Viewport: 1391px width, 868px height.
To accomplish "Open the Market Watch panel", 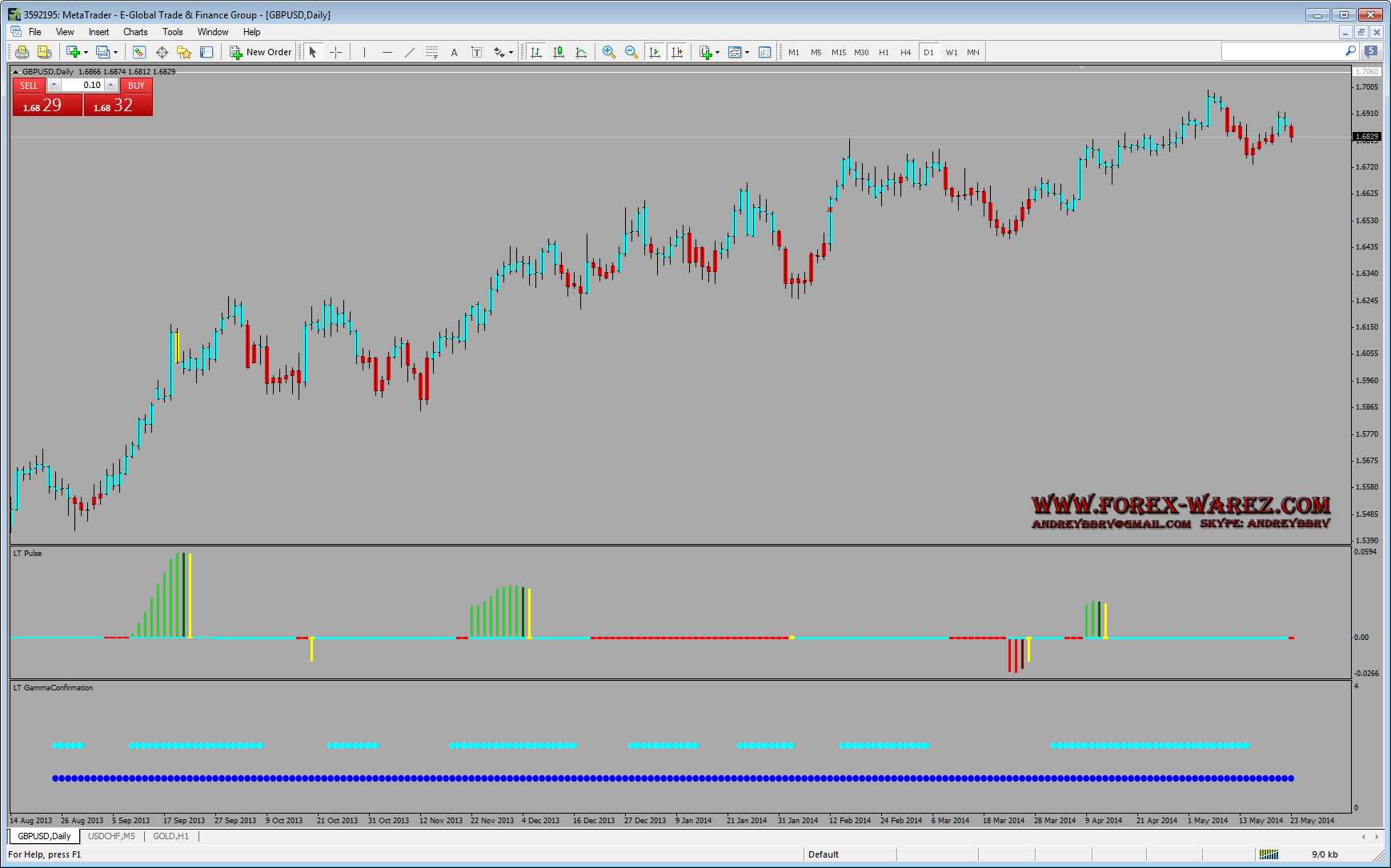I will pyautogui.click(x=139, y=52).
